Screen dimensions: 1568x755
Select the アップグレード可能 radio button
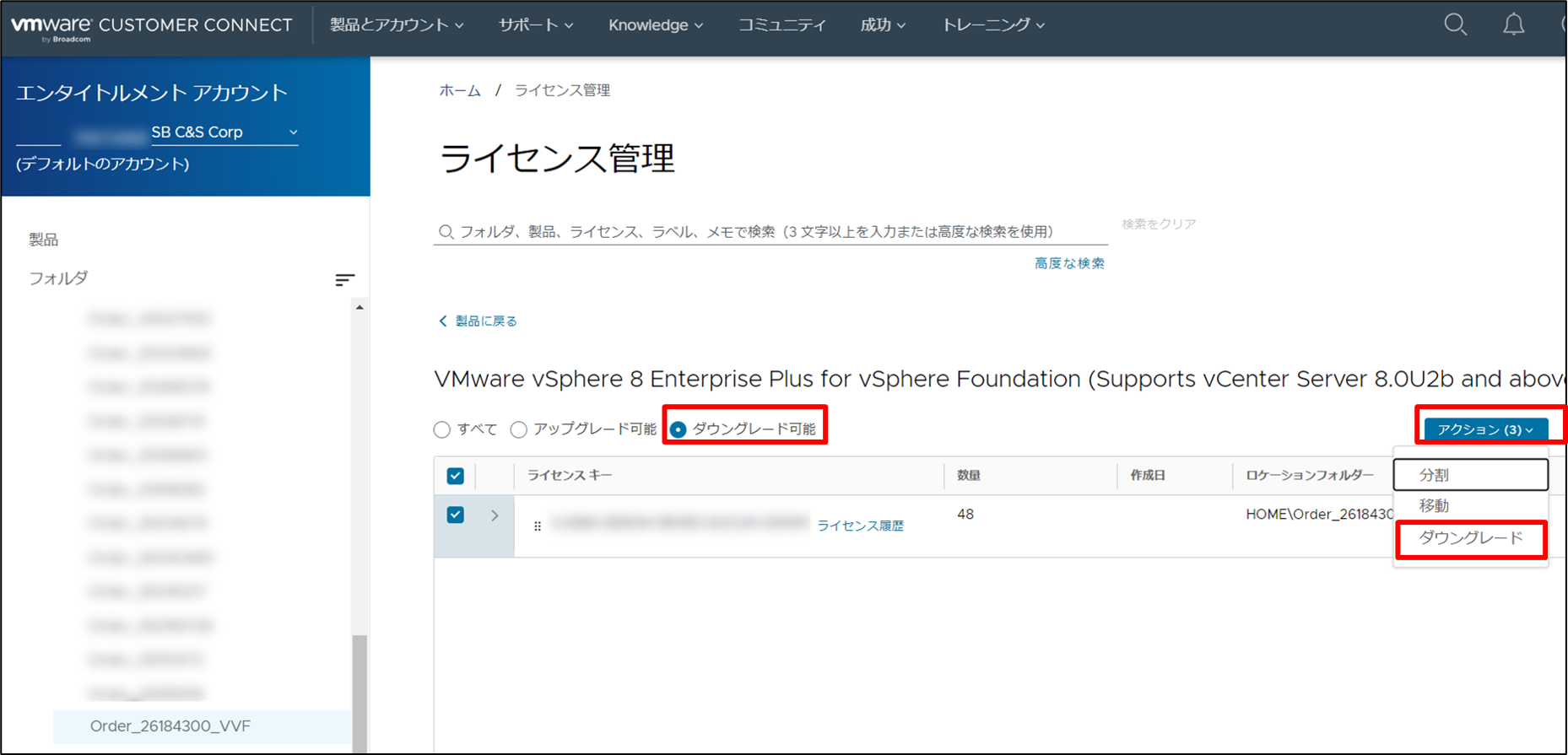[x=518, y=429]
